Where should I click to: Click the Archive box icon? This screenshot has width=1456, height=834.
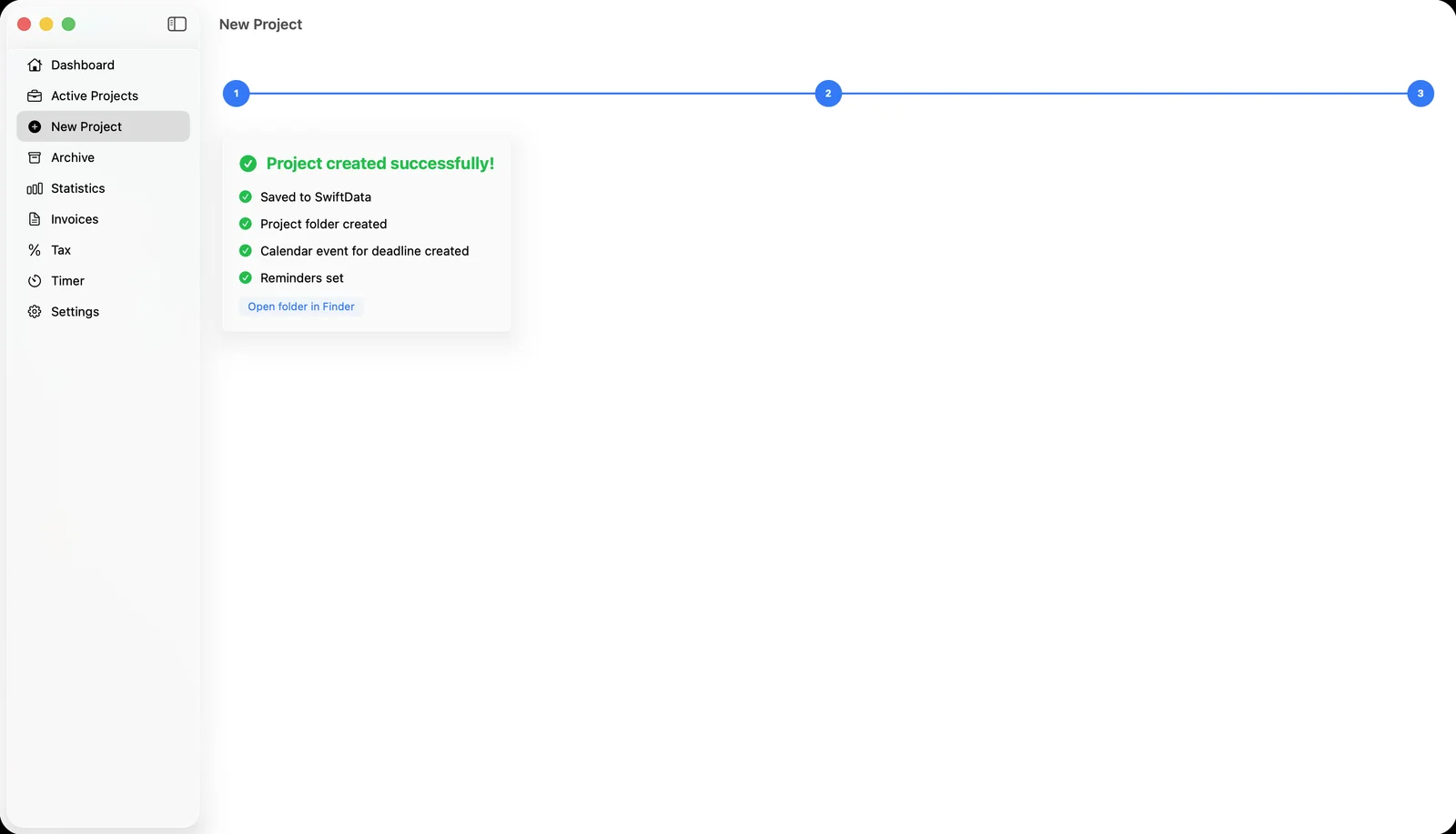35,158
